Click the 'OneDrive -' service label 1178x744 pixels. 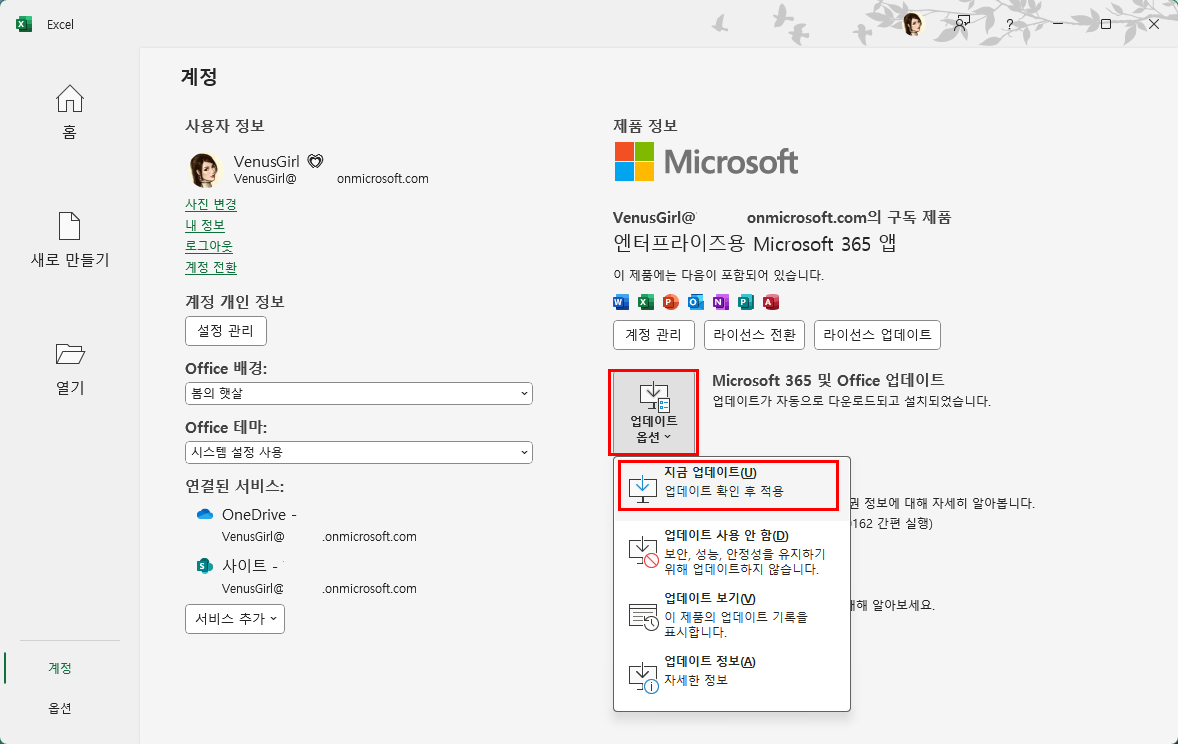259,515
